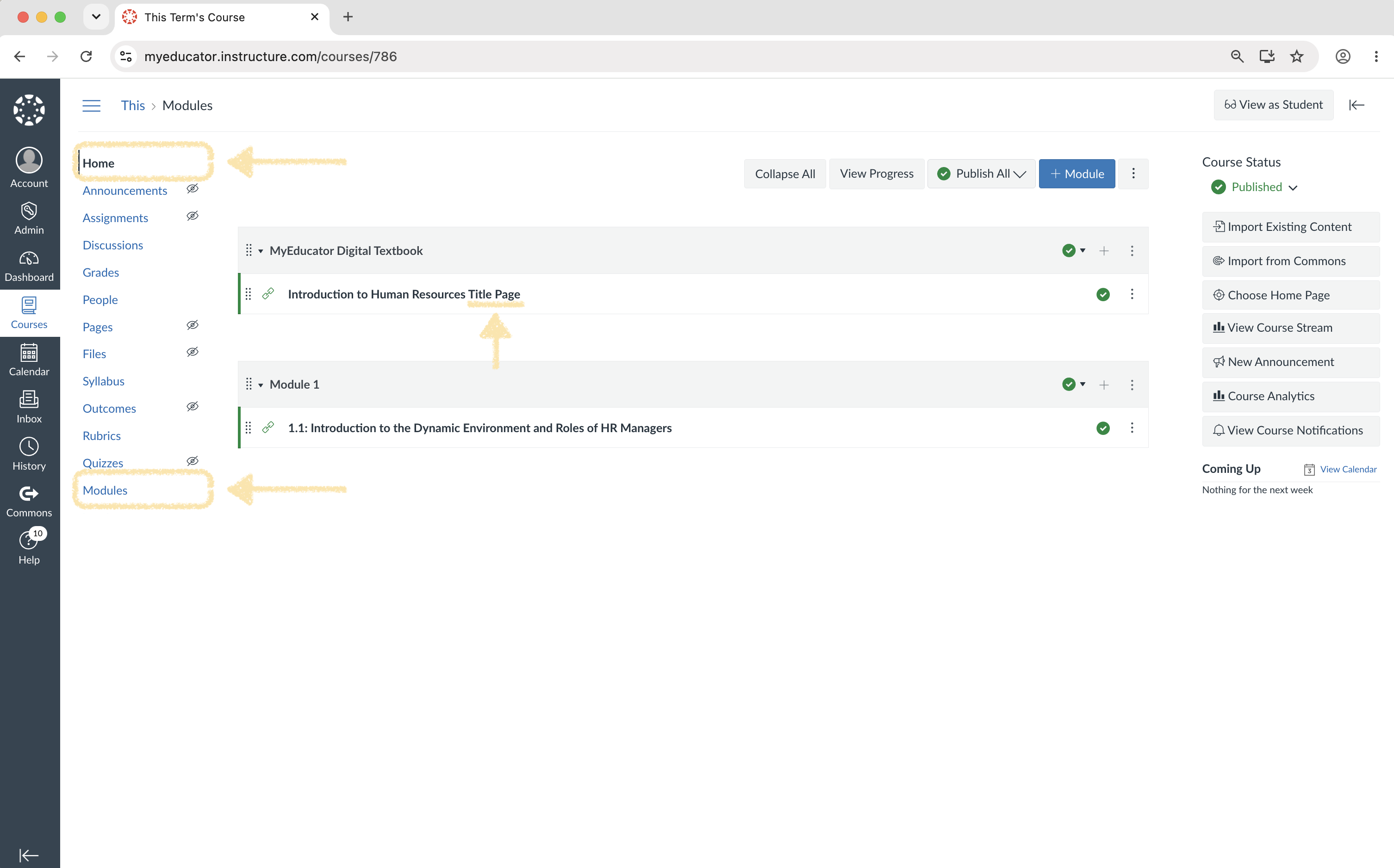The height and width of the screenshot is (868, 1394).
Task: Toggle course menu with hamburger icon
Action: [91, 105]
